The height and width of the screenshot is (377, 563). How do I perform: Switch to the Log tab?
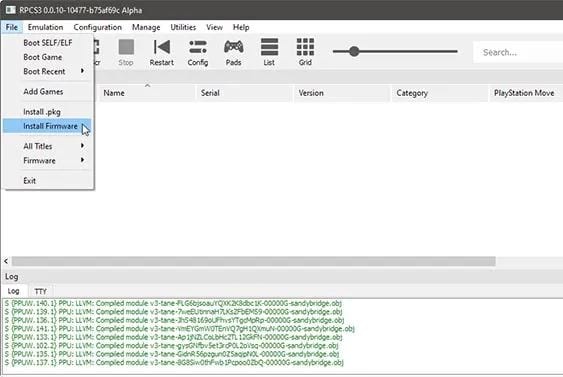pos(14,291)
